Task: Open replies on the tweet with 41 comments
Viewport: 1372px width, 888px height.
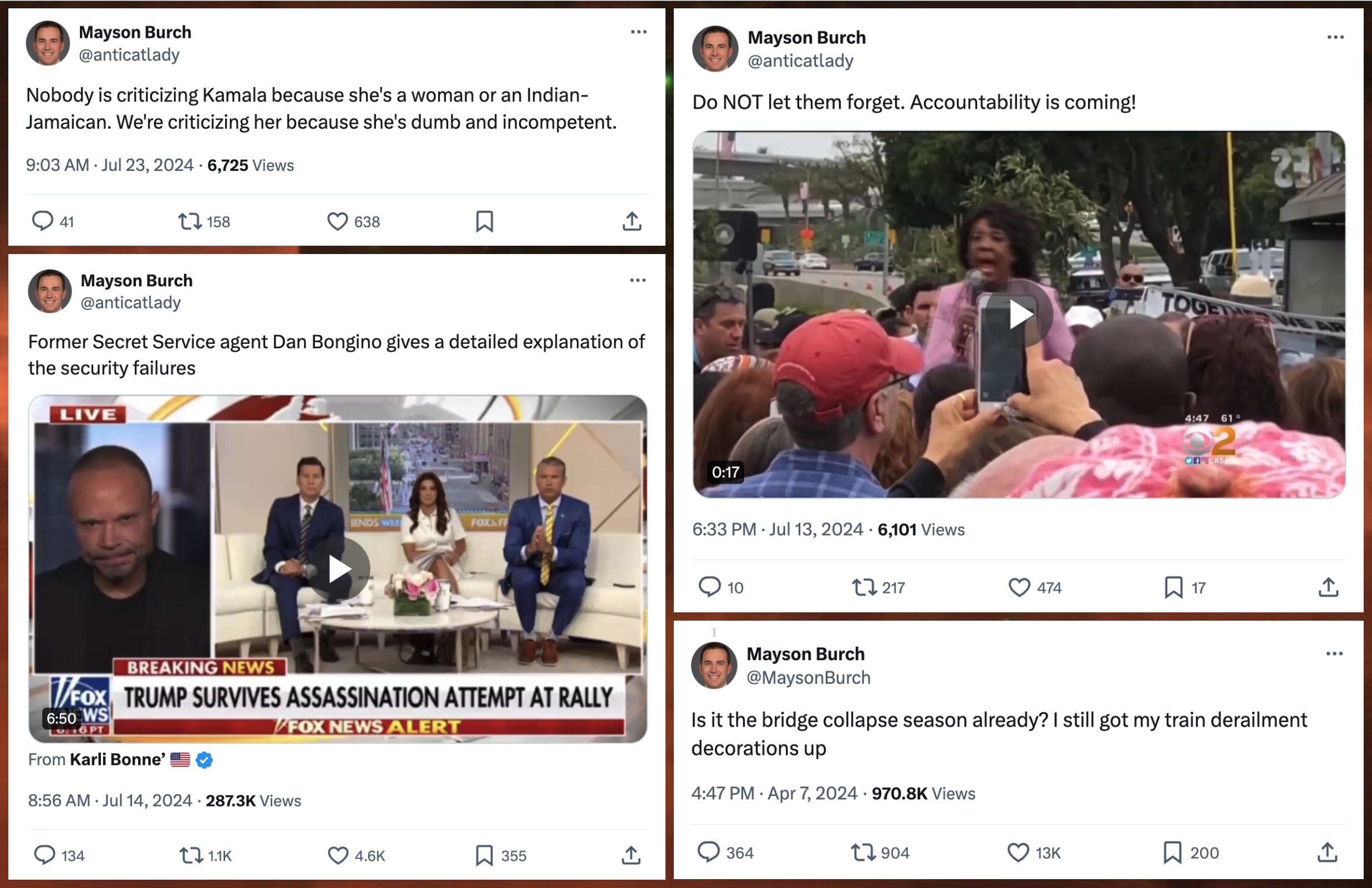Action: pos(42,221)
